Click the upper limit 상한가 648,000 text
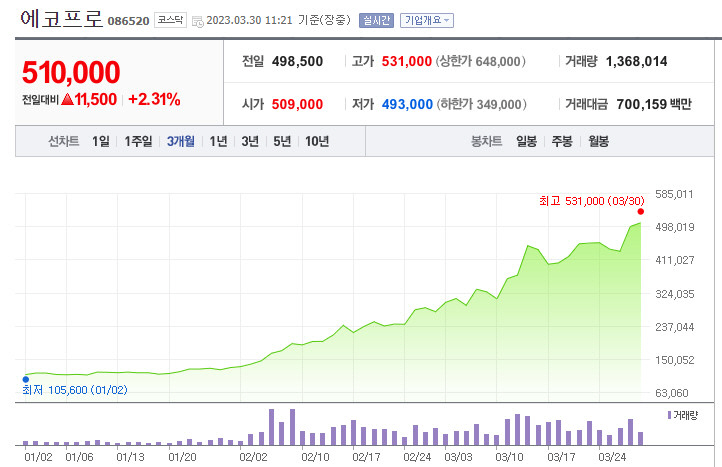The image size is (722, 467). click(481, 61)
